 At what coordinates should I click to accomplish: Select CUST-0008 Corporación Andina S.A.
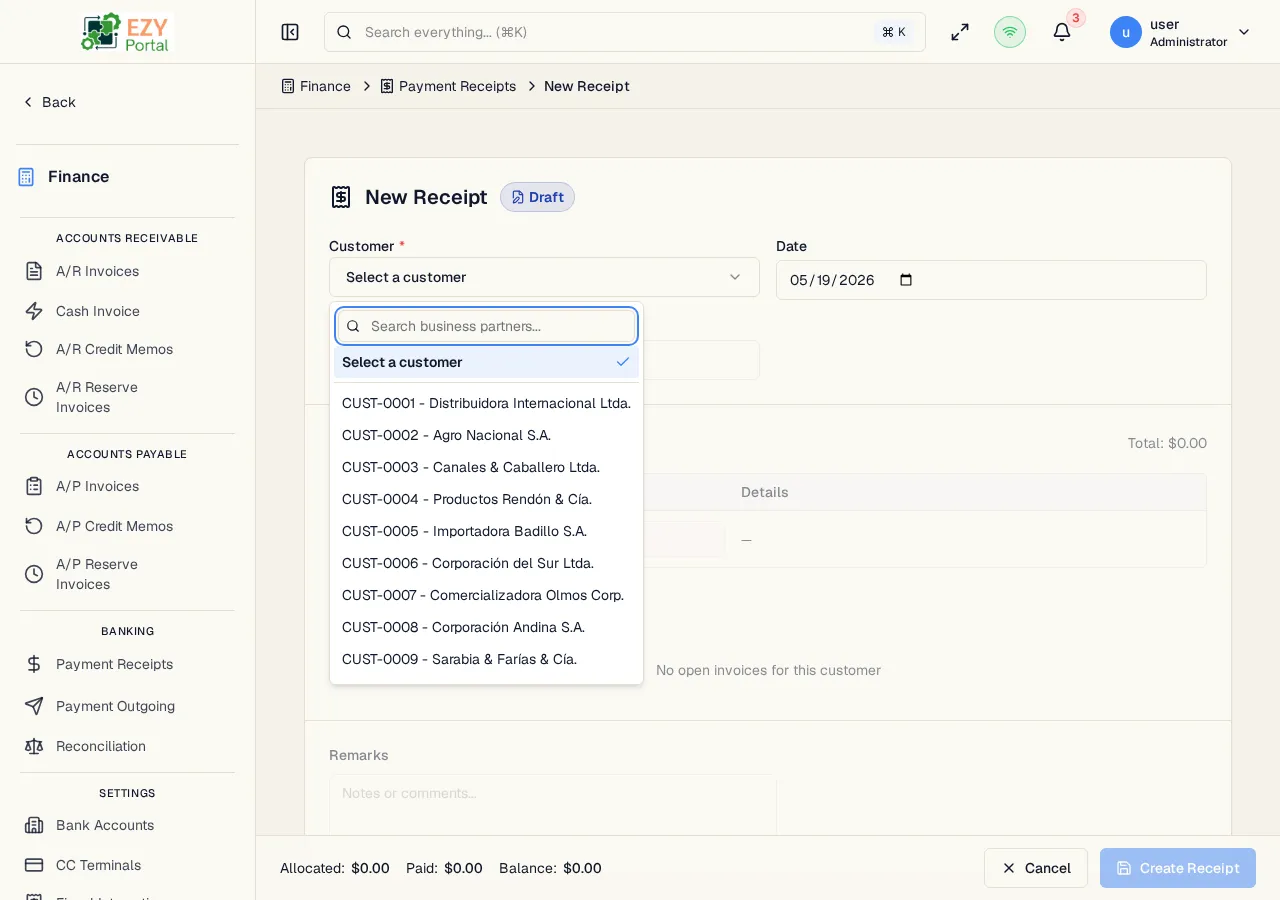coord(486,627)
